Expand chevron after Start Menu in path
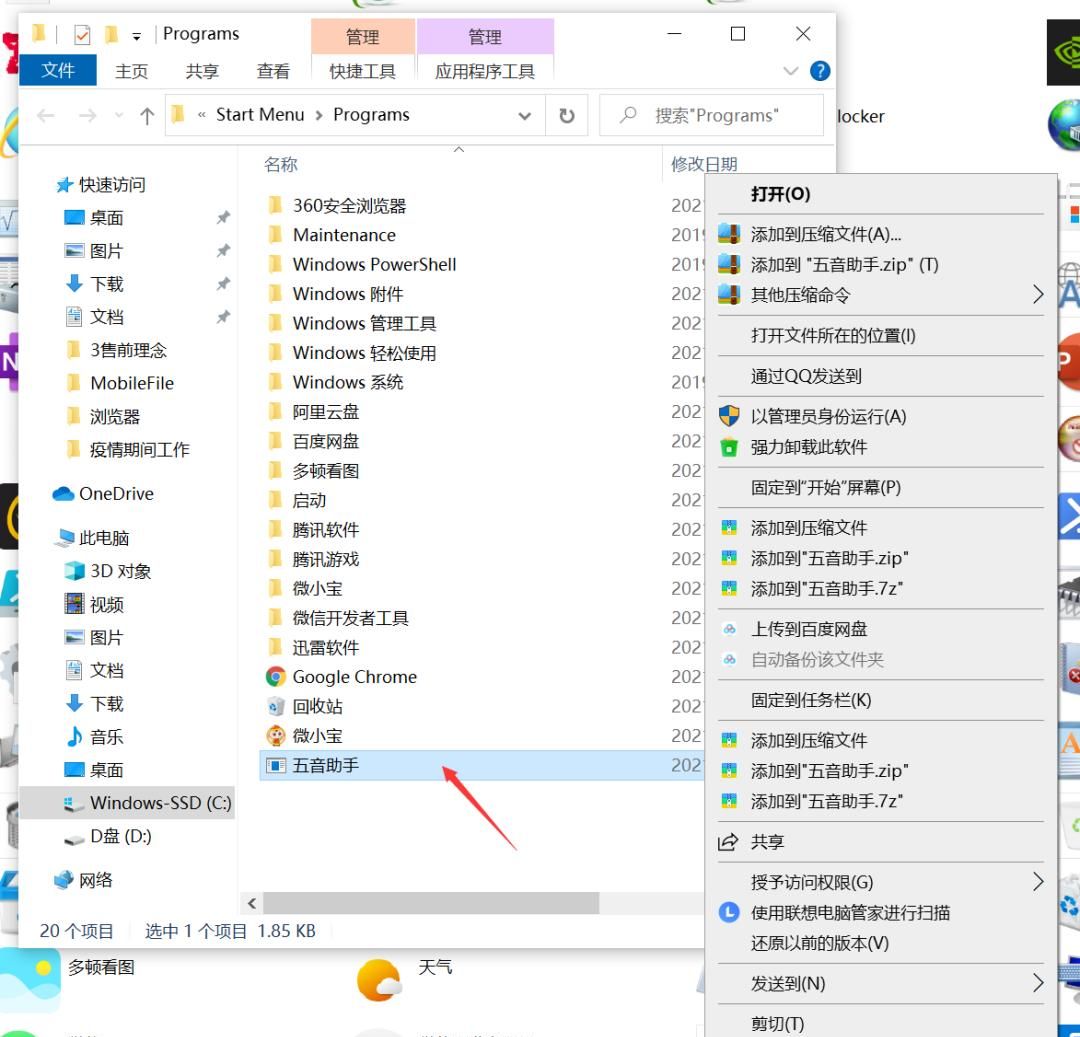Image resolution: width=1080 pixels, height=1037 pixels. tap(319, 116)
